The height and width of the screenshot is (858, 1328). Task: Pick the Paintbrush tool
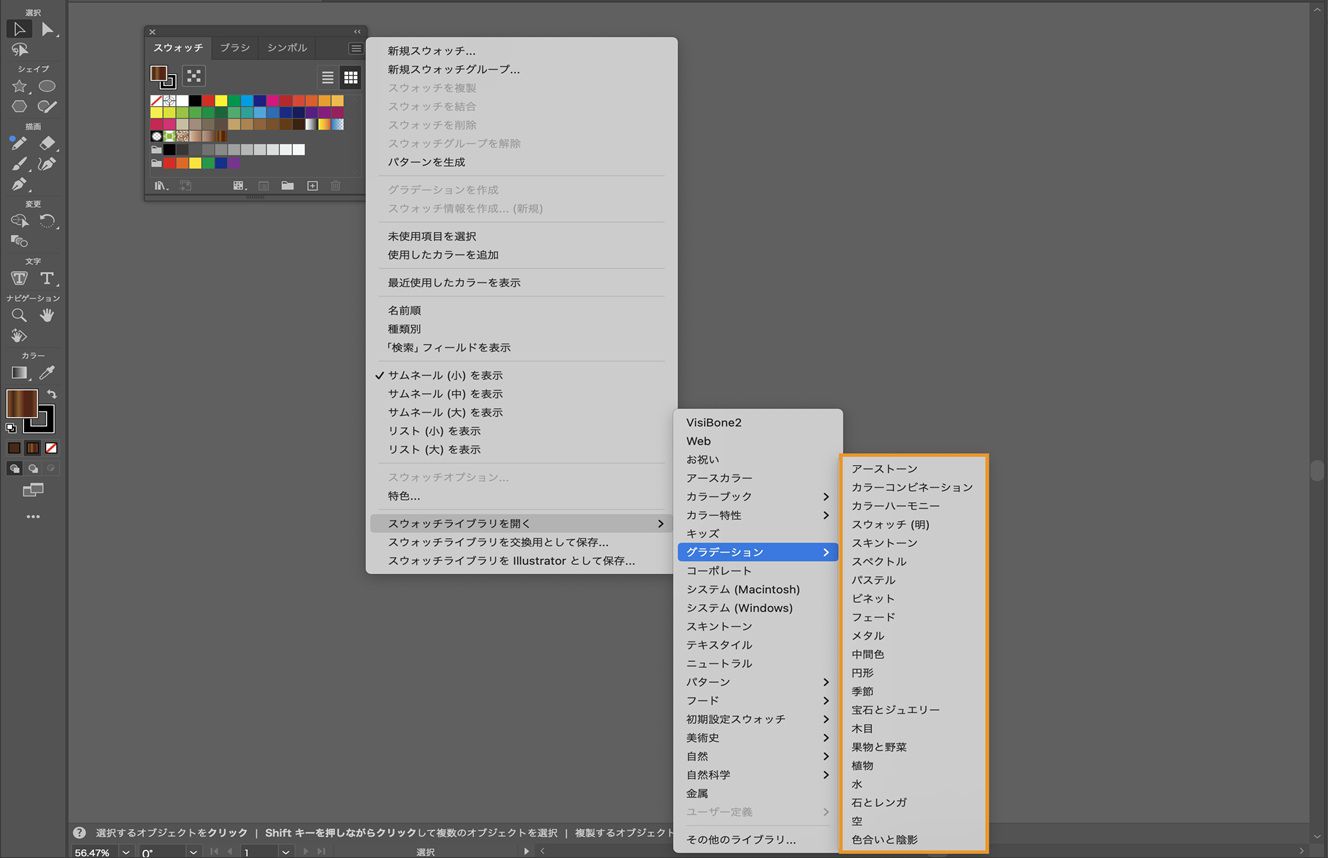(19, 164)
